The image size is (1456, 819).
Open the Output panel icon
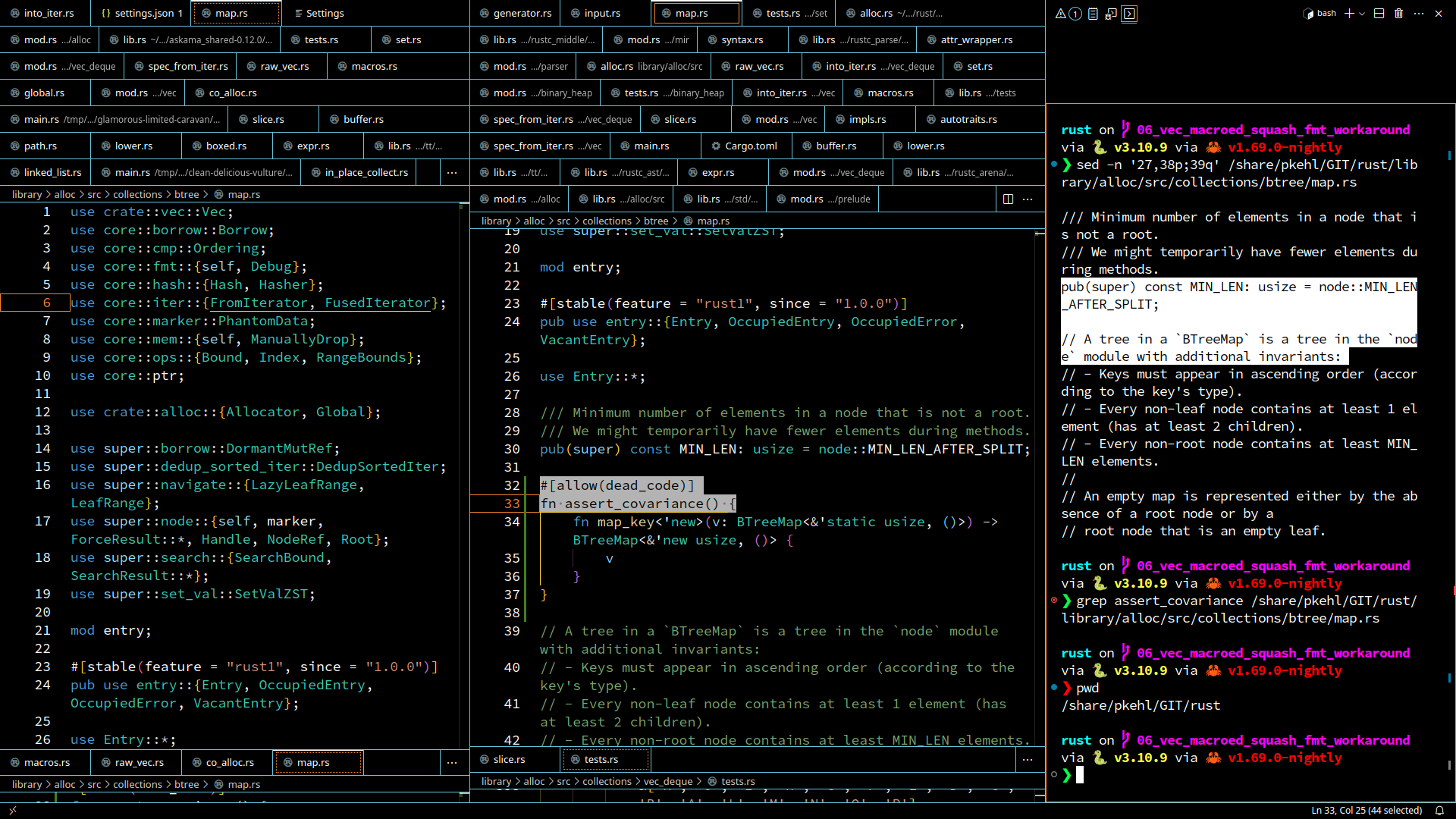1093,14
